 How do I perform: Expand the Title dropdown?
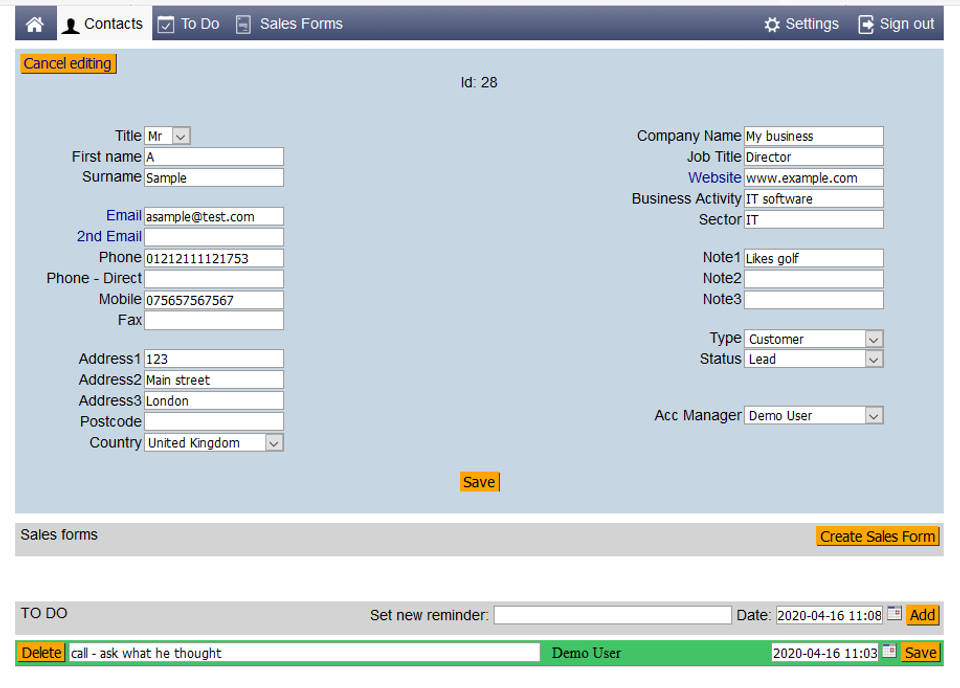[167, 136]
